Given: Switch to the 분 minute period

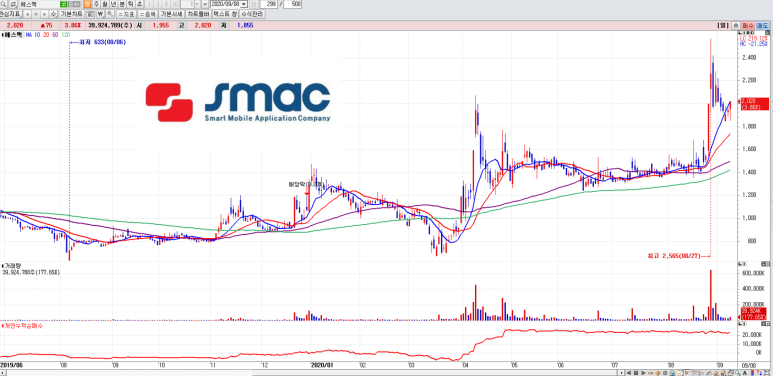Looking at the screenshot, I should click(x=122, y=4).
